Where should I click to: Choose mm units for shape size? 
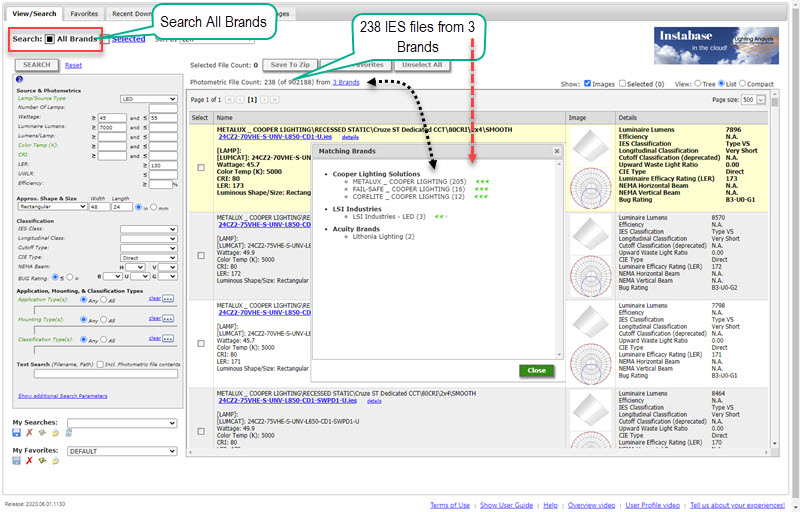point(153,207)
